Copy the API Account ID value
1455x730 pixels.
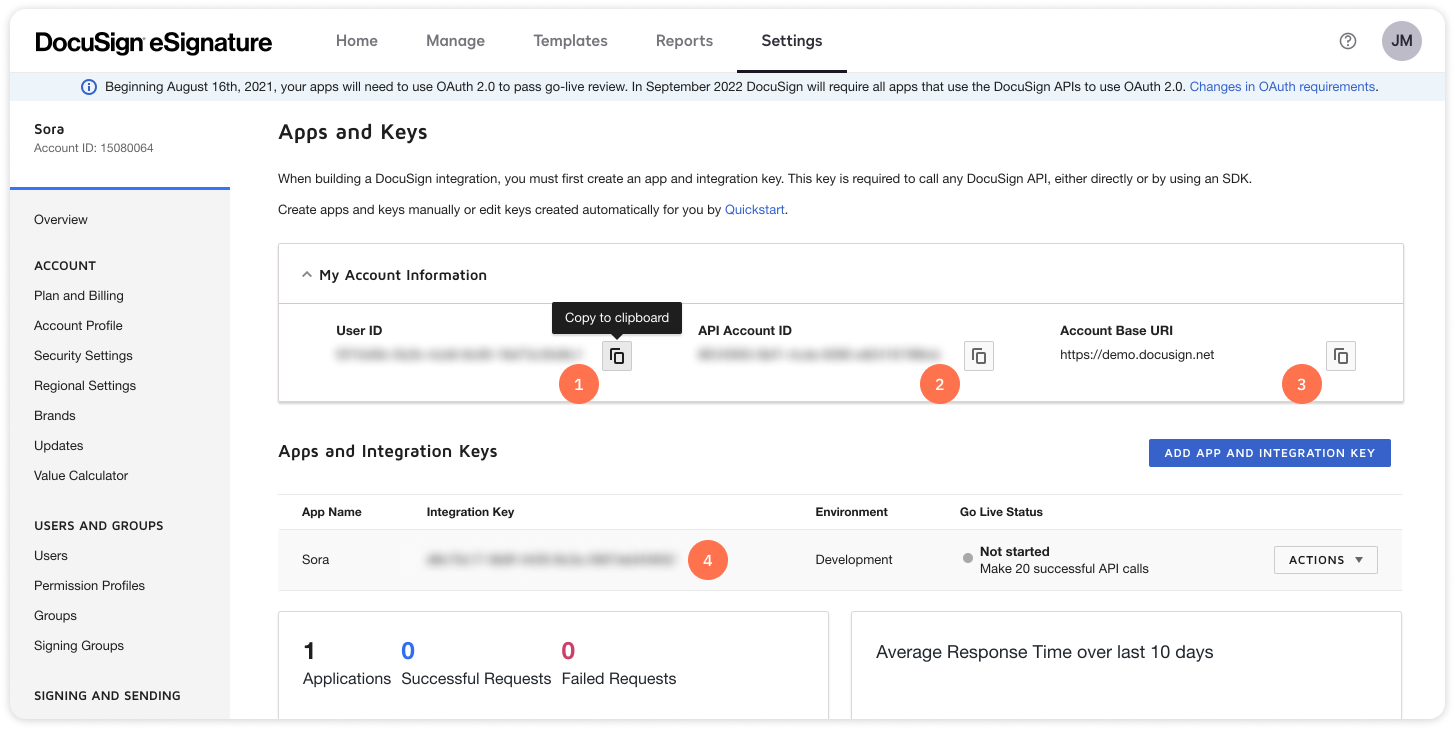[x=979, y=356]
